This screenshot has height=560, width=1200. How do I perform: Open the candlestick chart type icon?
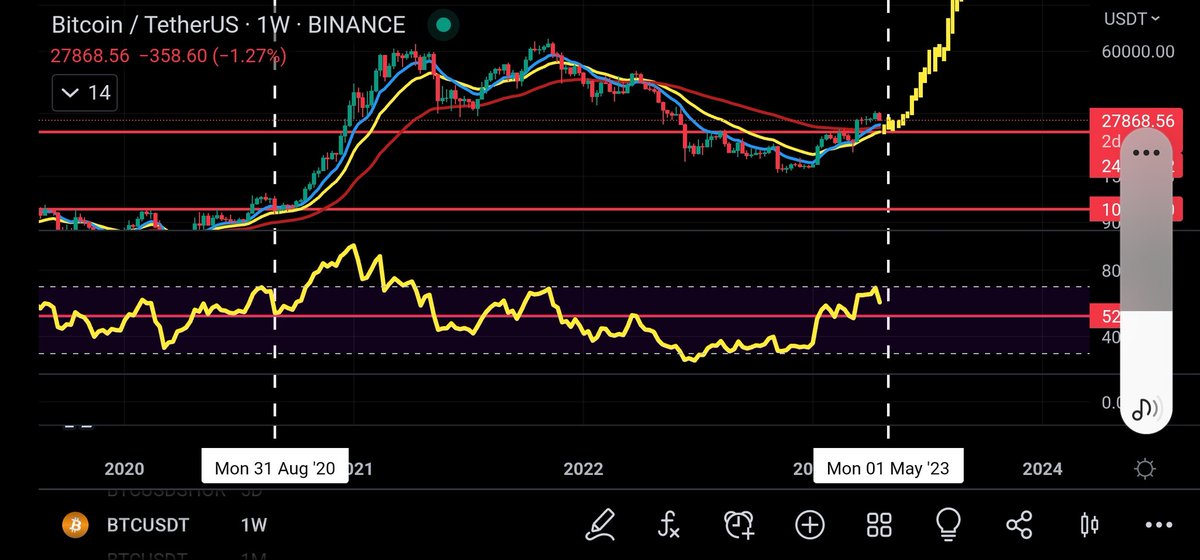[1089, 523]
